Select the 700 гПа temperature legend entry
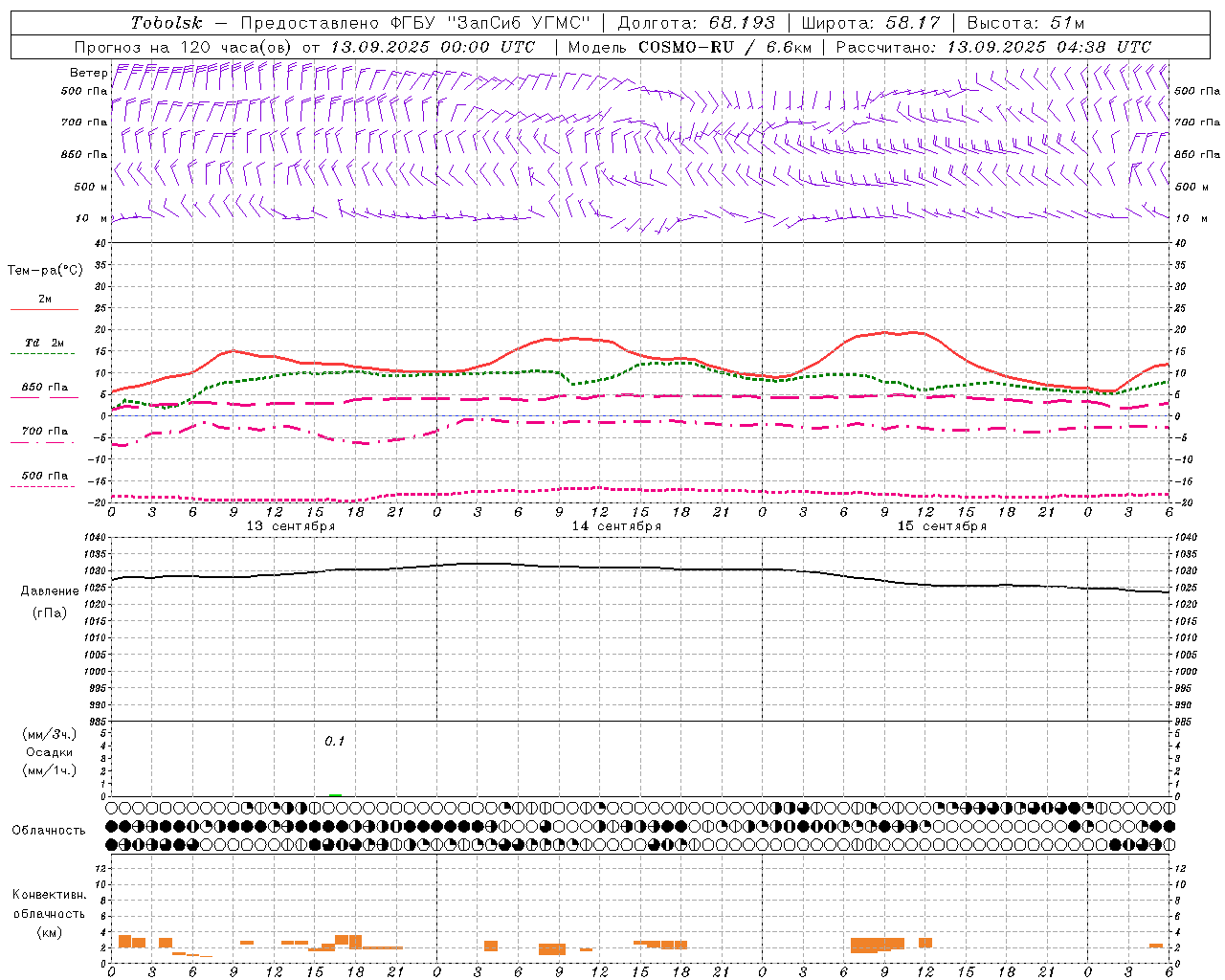The width and height of the screenshot is (1225, 980). tap(44, 432)
